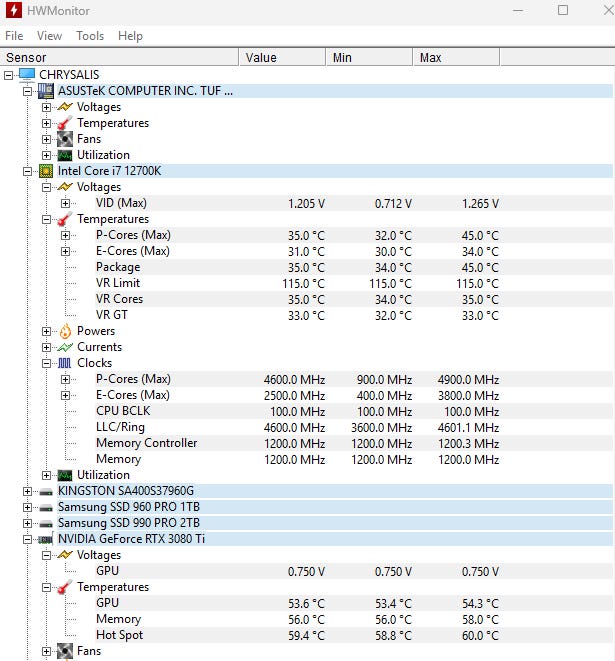Click the motherboard Temperatures thermometer icon
Viewport: 615px width, 661px height.
pyautogui.click(x=65, y=123)
